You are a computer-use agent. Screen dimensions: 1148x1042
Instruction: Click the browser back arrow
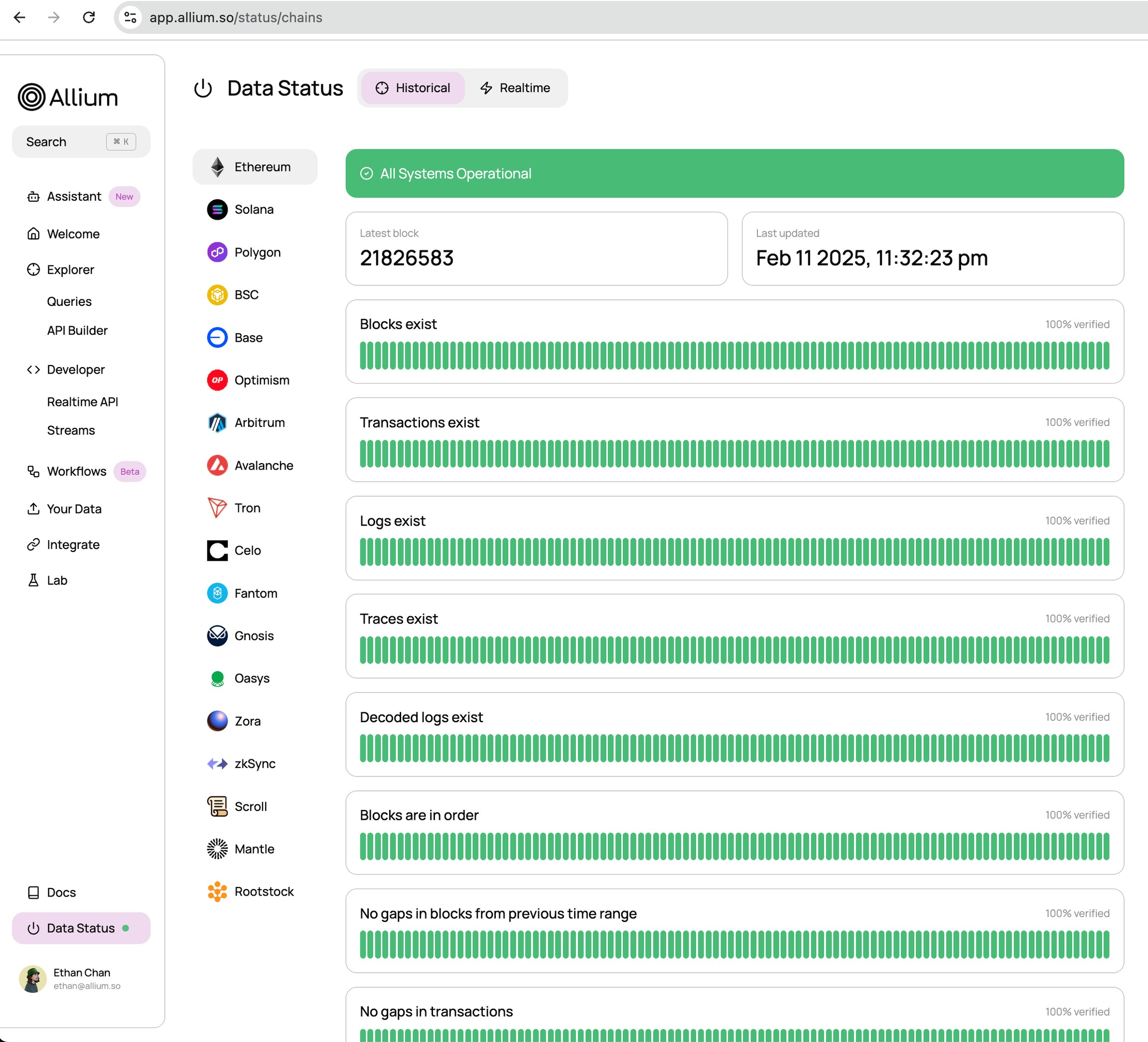(19, 17)
